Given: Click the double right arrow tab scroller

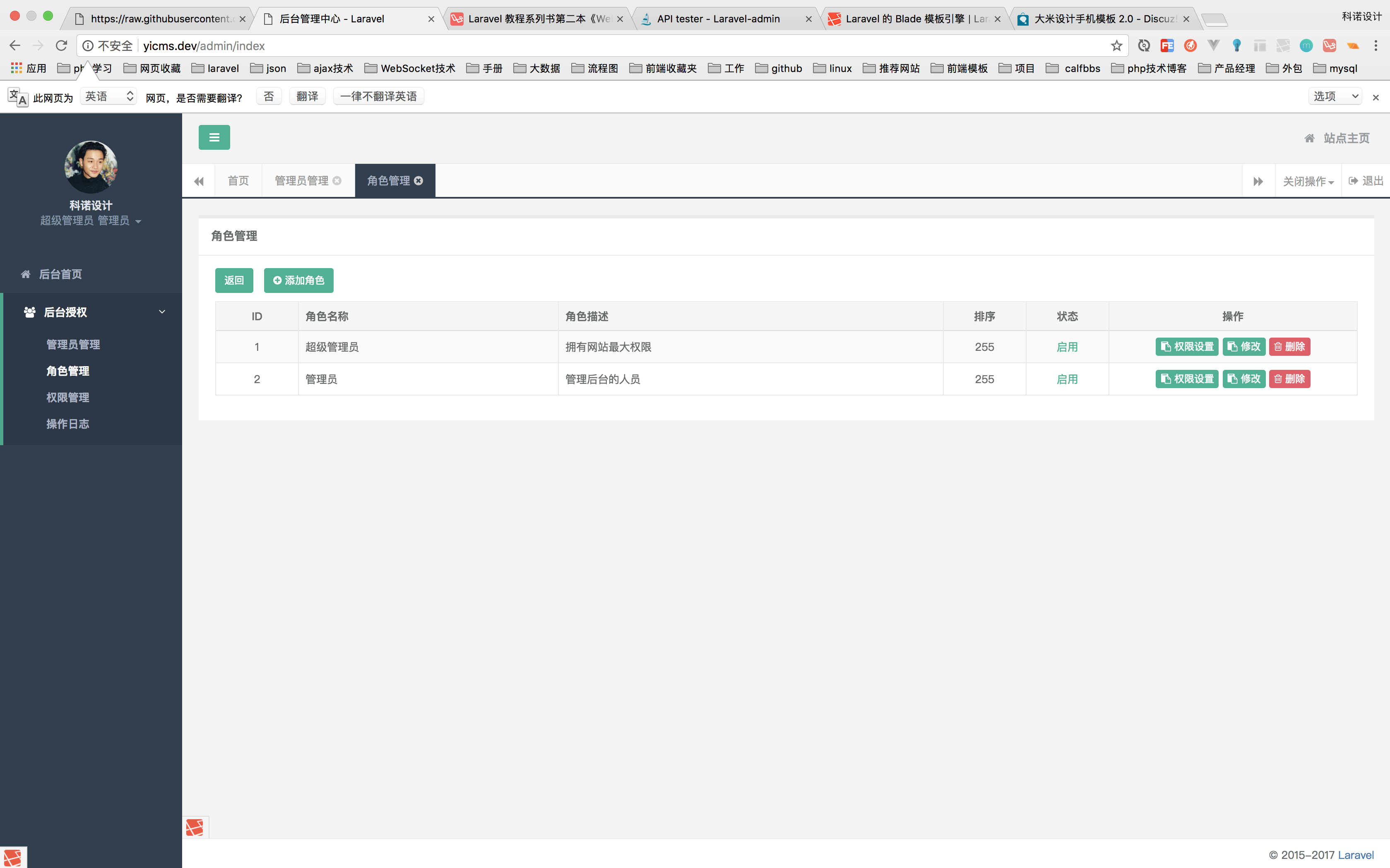Looking at the screenshot, I should tap(1258, 181).
